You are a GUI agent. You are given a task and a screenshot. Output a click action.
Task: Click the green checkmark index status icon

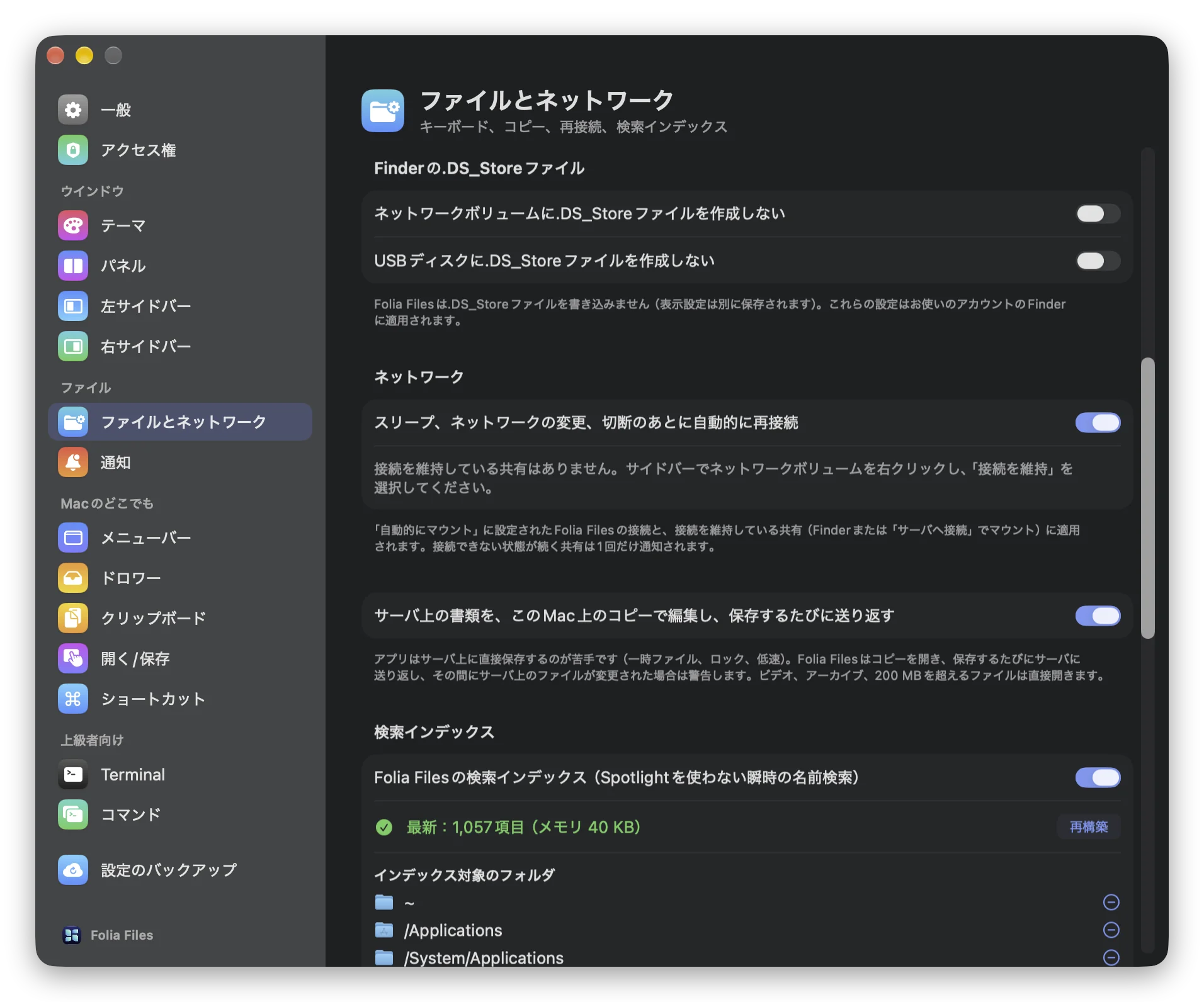384,827
